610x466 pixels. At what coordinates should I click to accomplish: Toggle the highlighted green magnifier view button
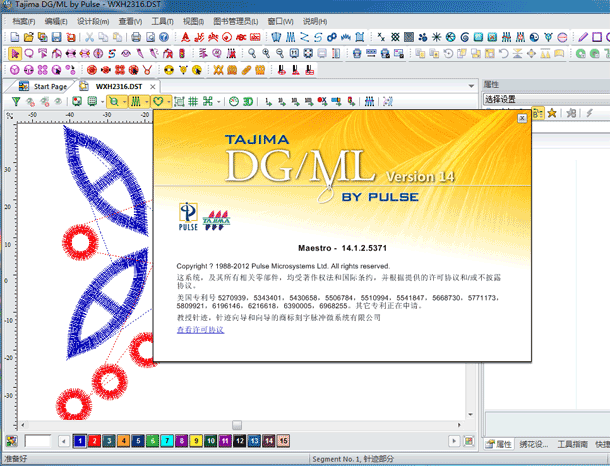click(114, 102)
